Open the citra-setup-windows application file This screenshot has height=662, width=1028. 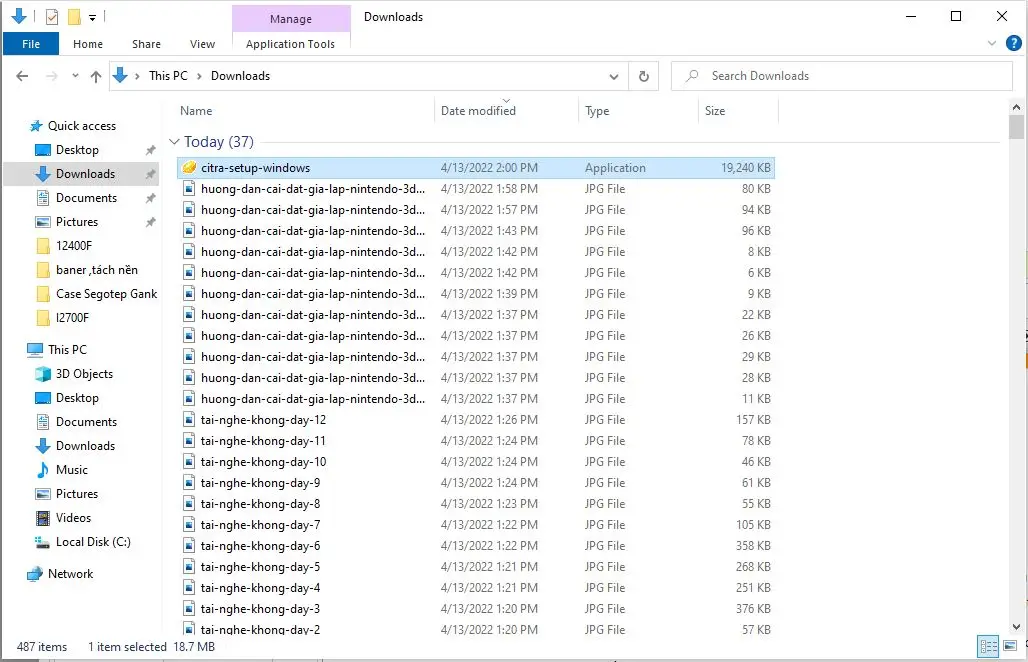click(x=255, y=168)
